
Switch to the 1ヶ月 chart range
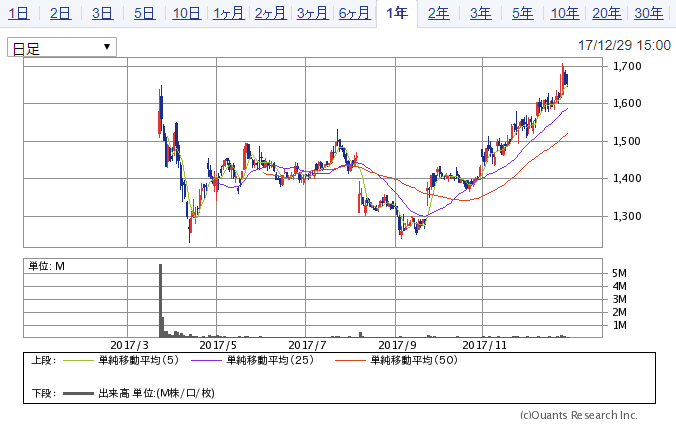click(228, 13)
